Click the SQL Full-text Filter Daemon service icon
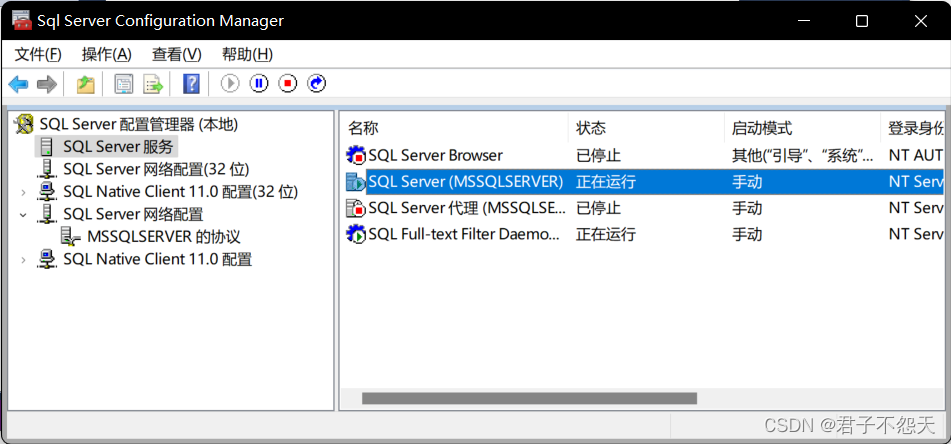 pos(356,234)
